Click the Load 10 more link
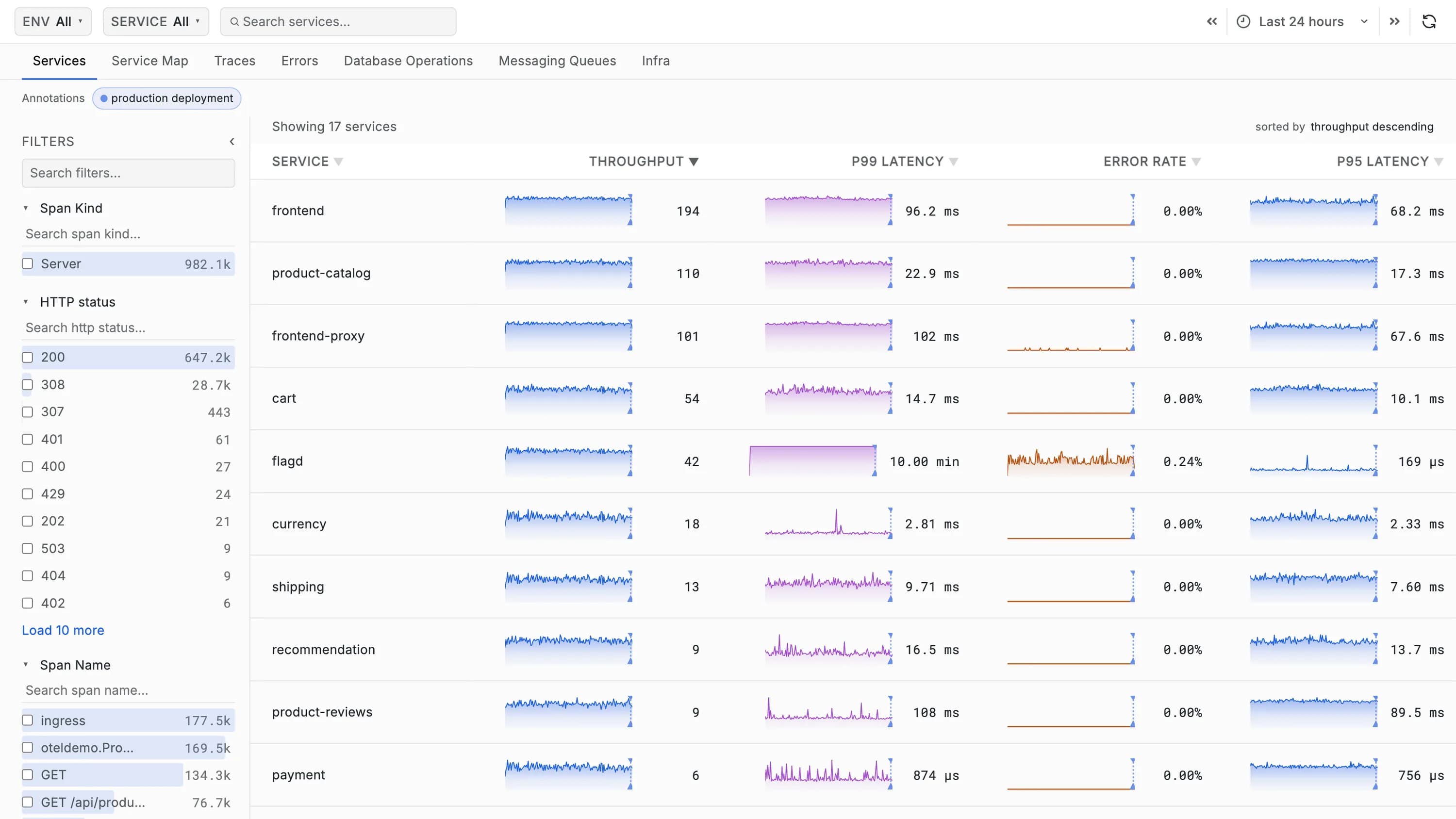The image size is (1456, 819). point(63,630)
